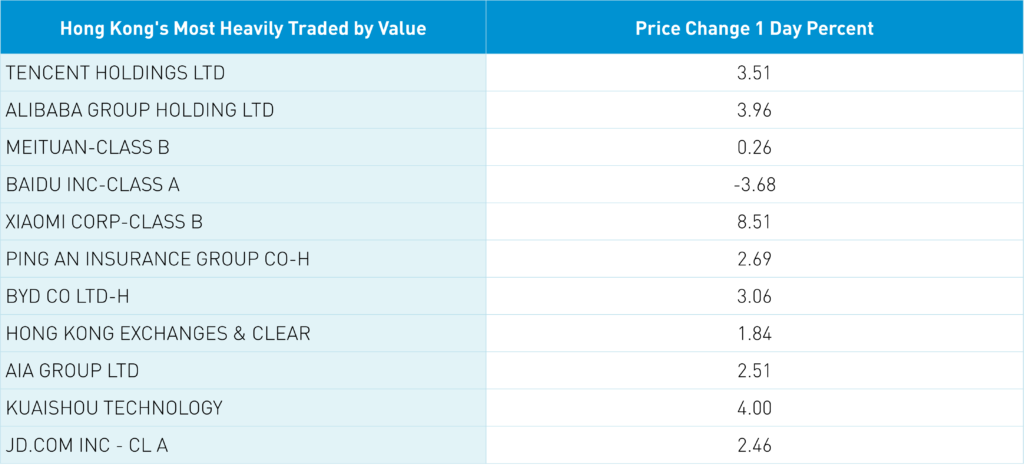Select the ALIBABA GROUP HOLDING LTD cell

(140, 110)
